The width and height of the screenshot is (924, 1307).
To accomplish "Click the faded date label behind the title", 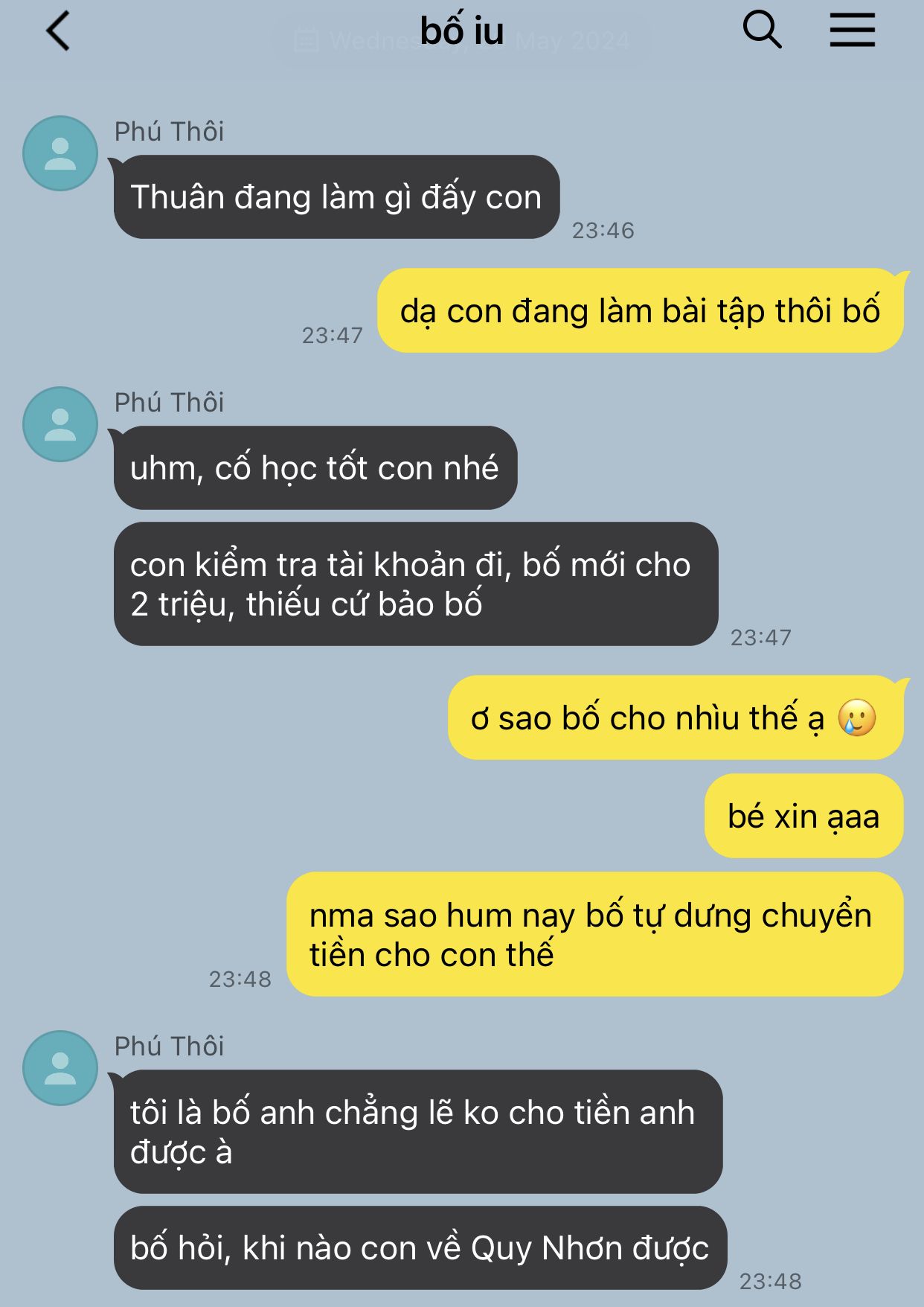I will 462,40.
